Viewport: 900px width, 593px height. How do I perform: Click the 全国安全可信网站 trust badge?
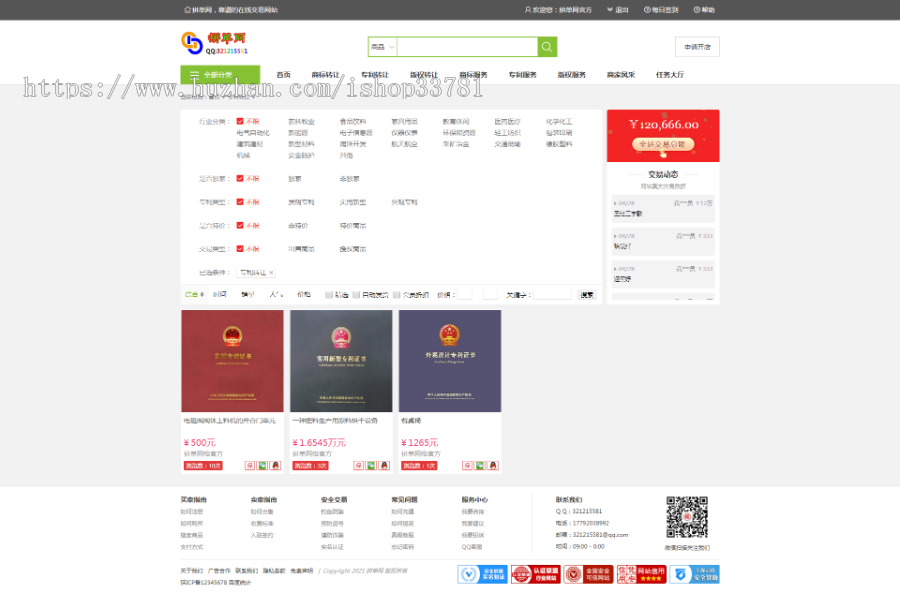588,574
